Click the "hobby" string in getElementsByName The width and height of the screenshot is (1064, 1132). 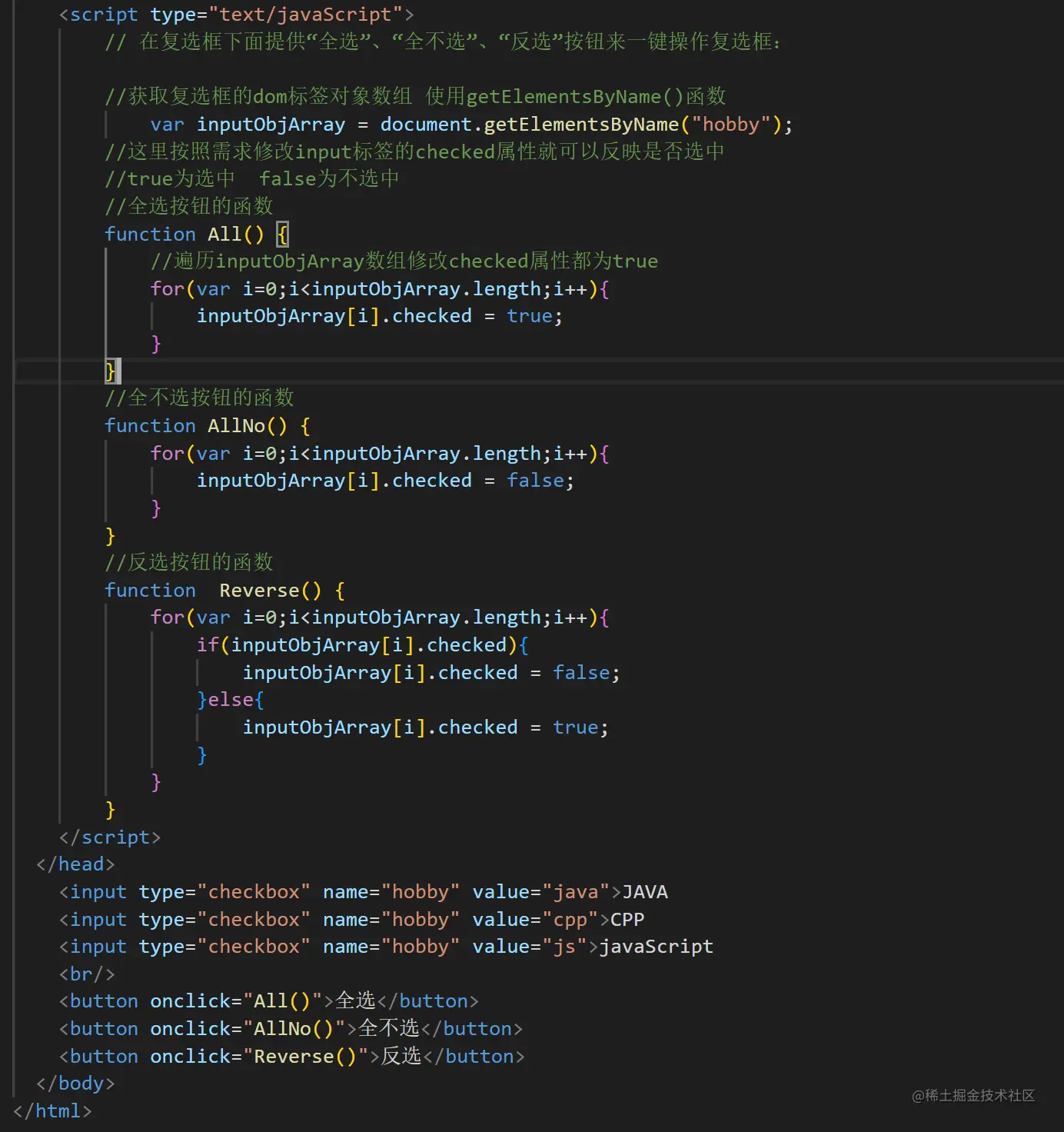[731, 125]
